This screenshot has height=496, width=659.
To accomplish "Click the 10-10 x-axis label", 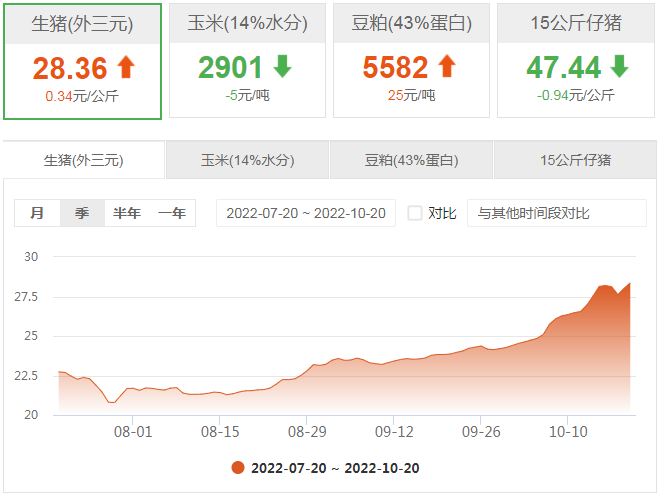I will tap(568, 432).
